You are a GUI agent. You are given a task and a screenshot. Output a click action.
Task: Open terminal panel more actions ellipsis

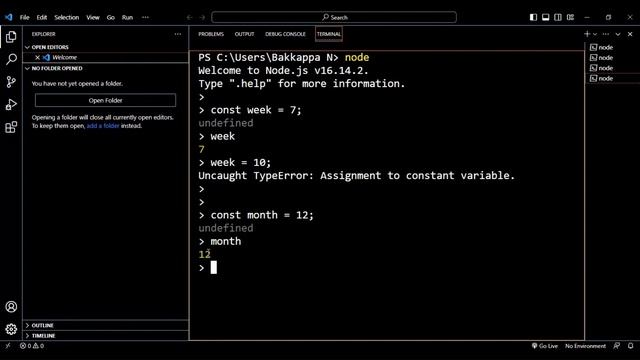(x=606, y=34)
